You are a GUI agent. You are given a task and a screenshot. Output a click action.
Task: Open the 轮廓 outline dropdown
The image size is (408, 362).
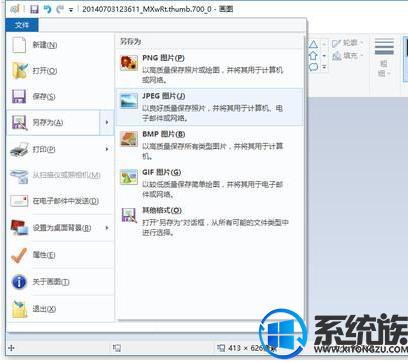(x=347, y=43)
